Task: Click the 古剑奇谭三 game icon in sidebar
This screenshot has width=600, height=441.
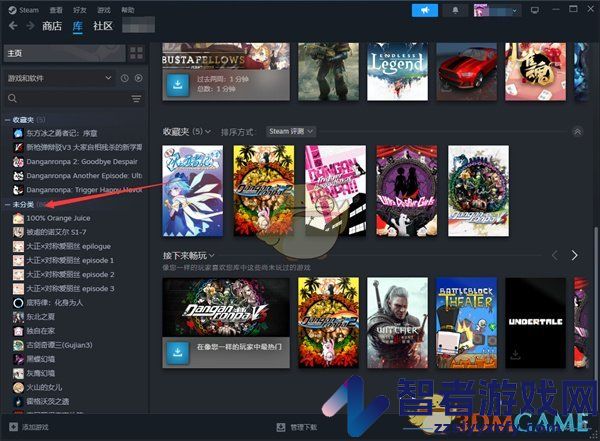Action: point(18,345)
